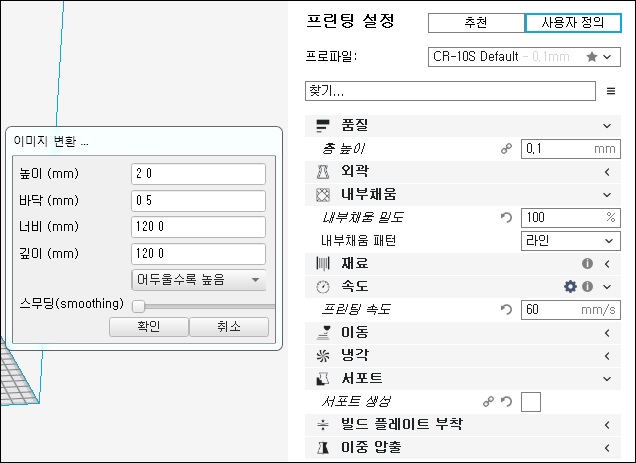Click the 이중 압출 (Dual extrusion) icon
This screenshot has height=463, width=636.
tap(323, 448)
